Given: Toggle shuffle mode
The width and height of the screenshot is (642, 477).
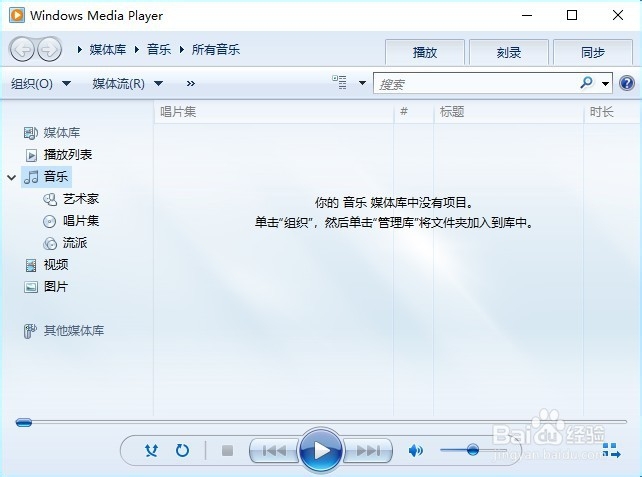Looking at the screenshot, I should pos(151,450).
